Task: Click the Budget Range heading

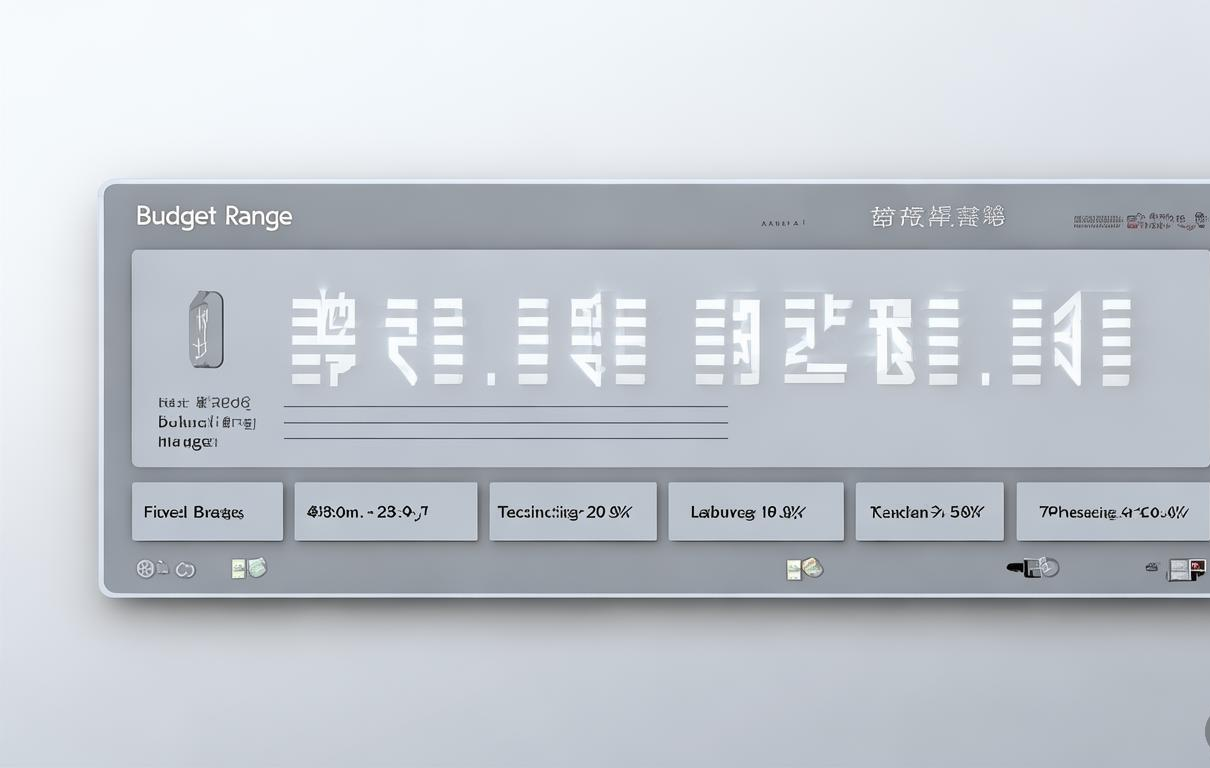Action: (x=214, y=216)
